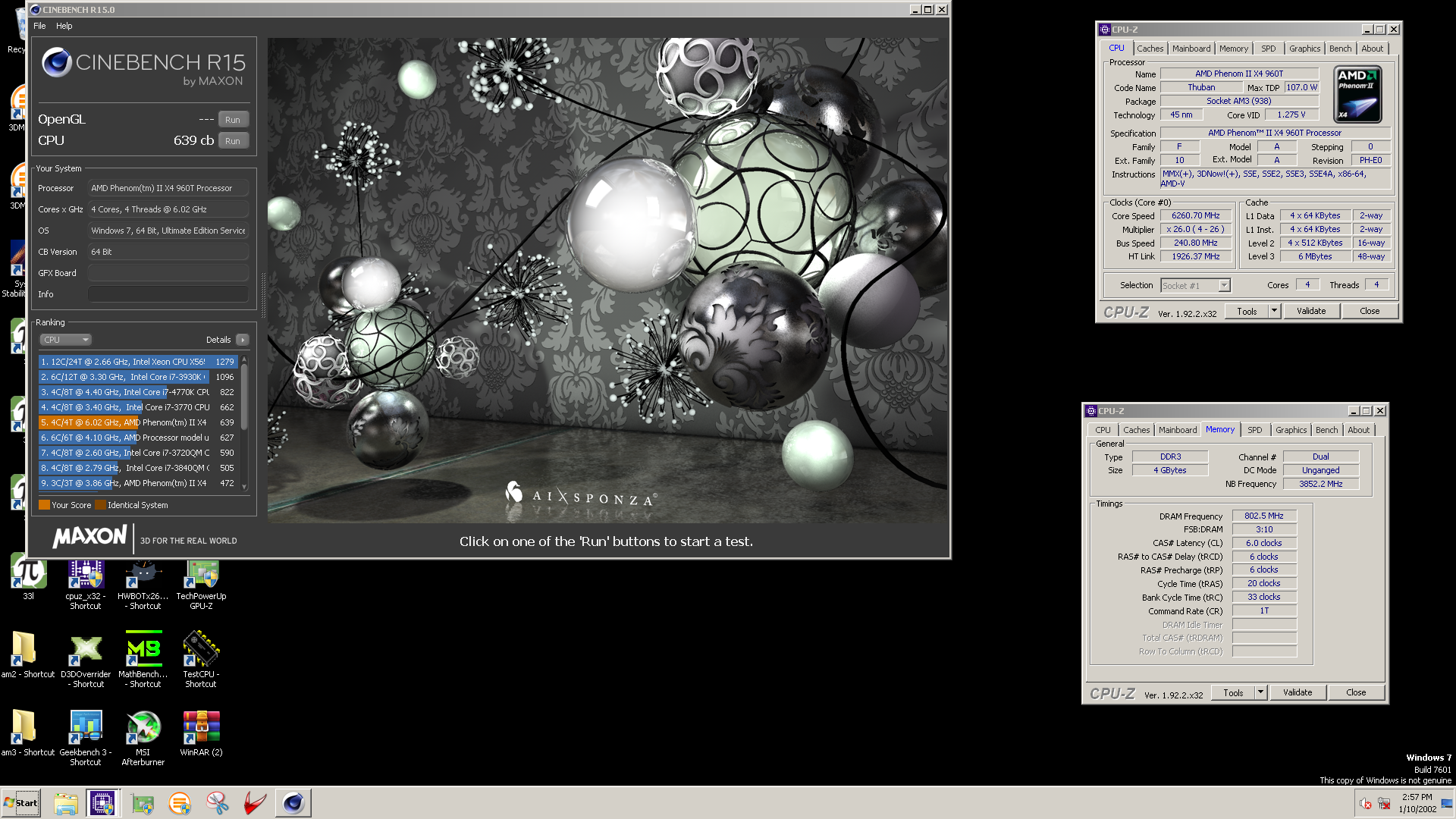Image resolution: width=1456 pixels, height=819 pixels.
Task: Click the Info input field
Action: (x=168, y=294)
